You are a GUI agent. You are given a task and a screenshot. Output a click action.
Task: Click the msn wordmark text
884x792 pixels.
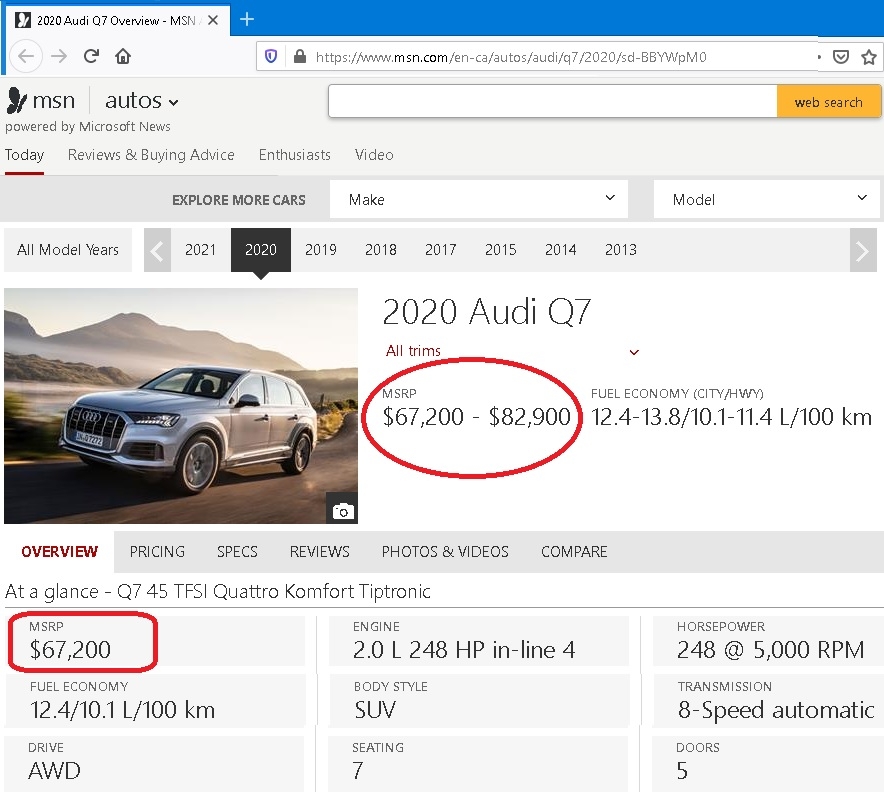click(x=54, y=101)
